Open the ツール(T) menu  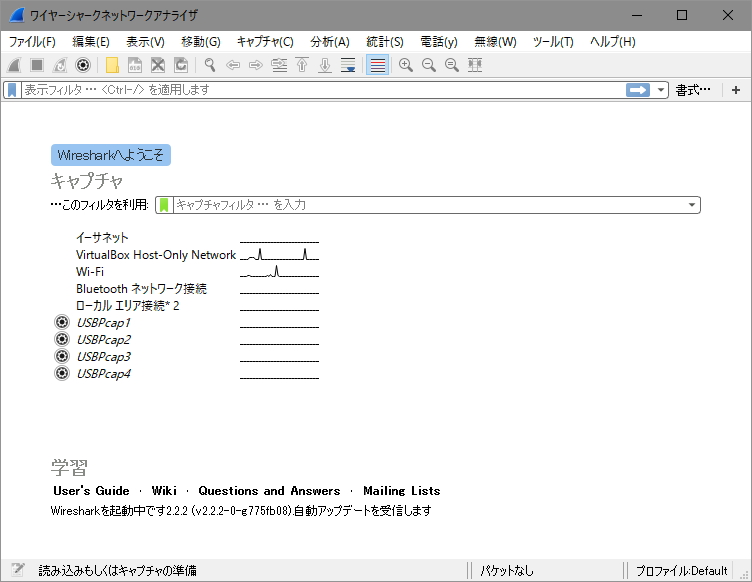click(553, 42)
